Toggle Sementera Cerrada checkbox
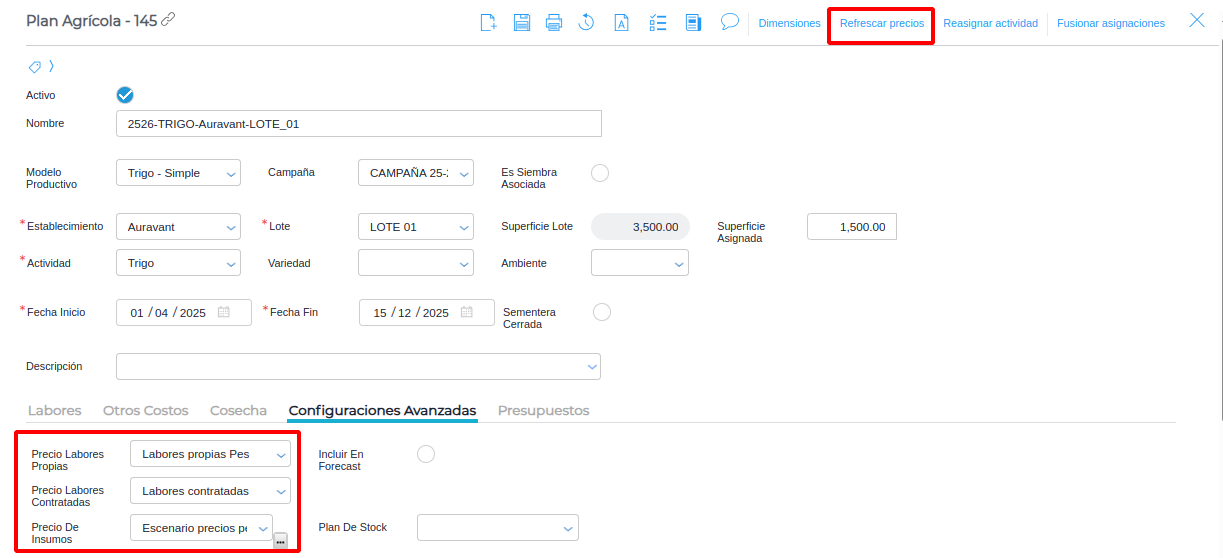The image size is (1223, 558). click(602, 312)
